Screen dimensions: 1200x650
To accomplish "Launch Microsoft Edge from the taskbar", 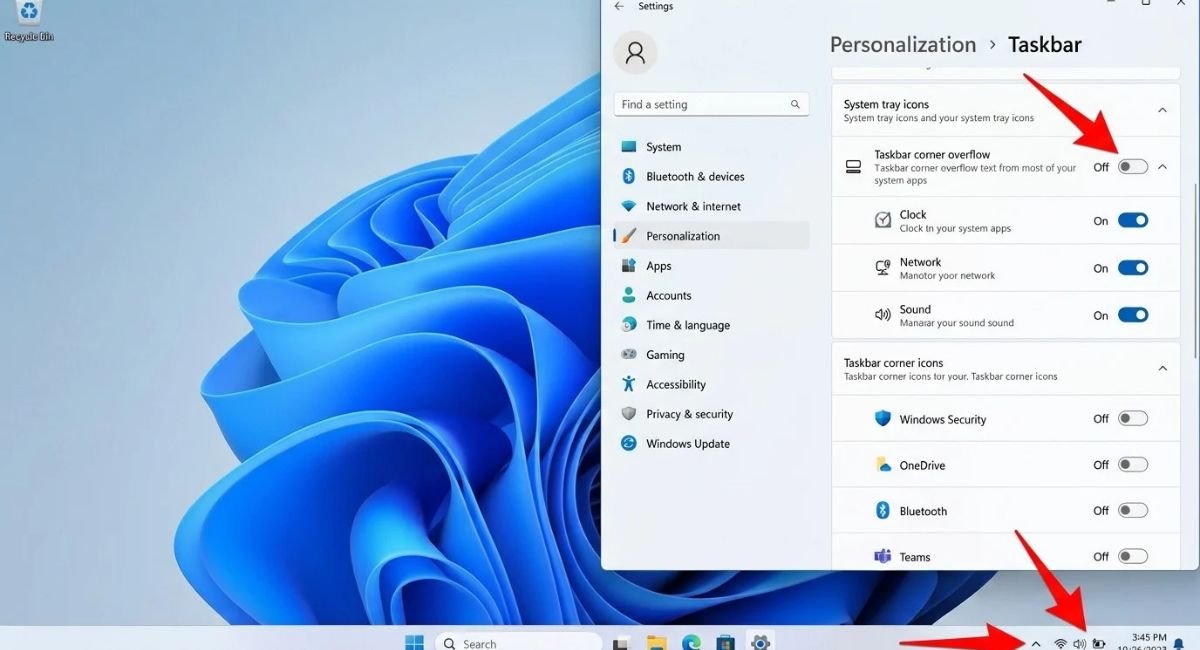I will pyautogui.click(x=691, y=643).
